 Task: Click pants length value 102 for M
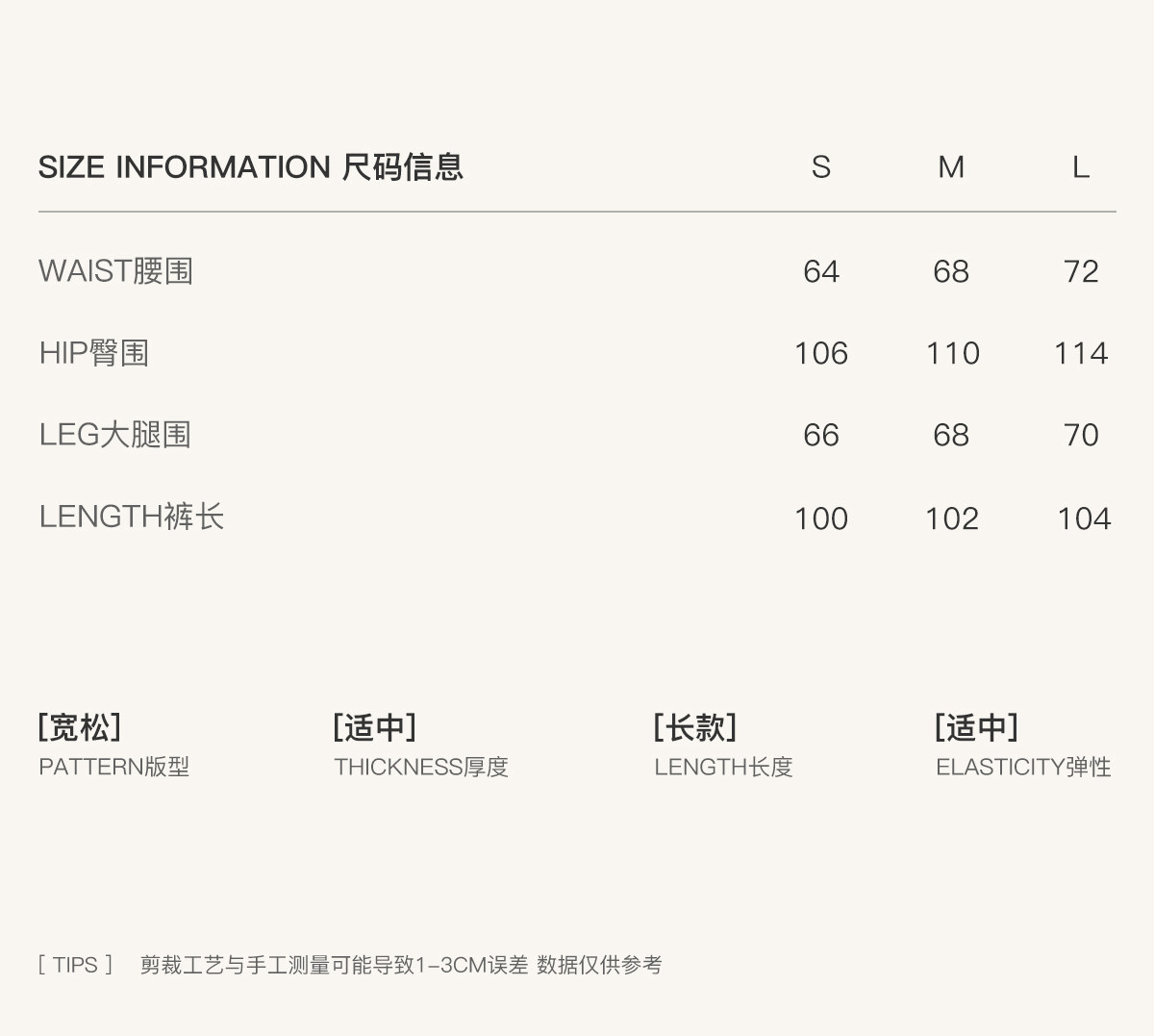click(951, 518)
